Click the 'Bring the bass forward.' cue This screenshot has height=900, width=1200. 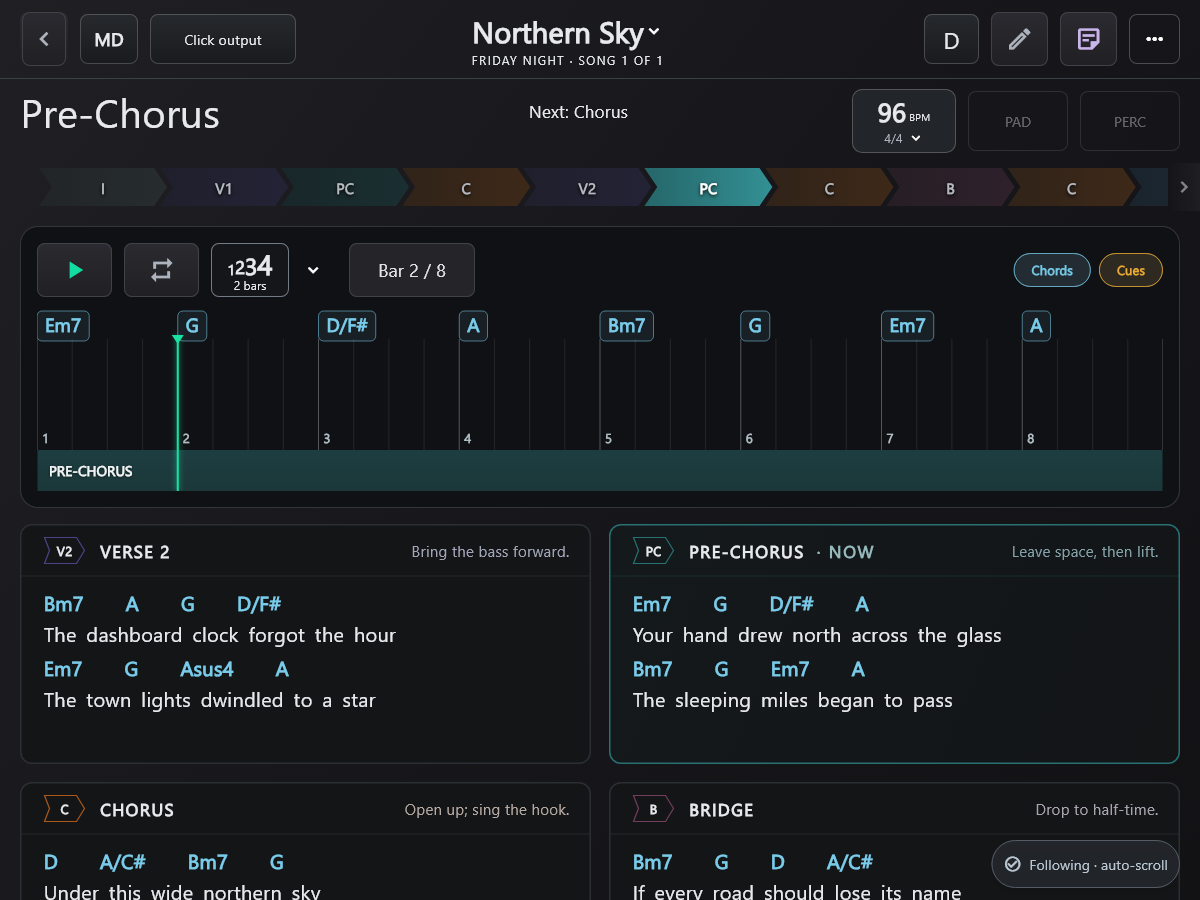[490, 552]
